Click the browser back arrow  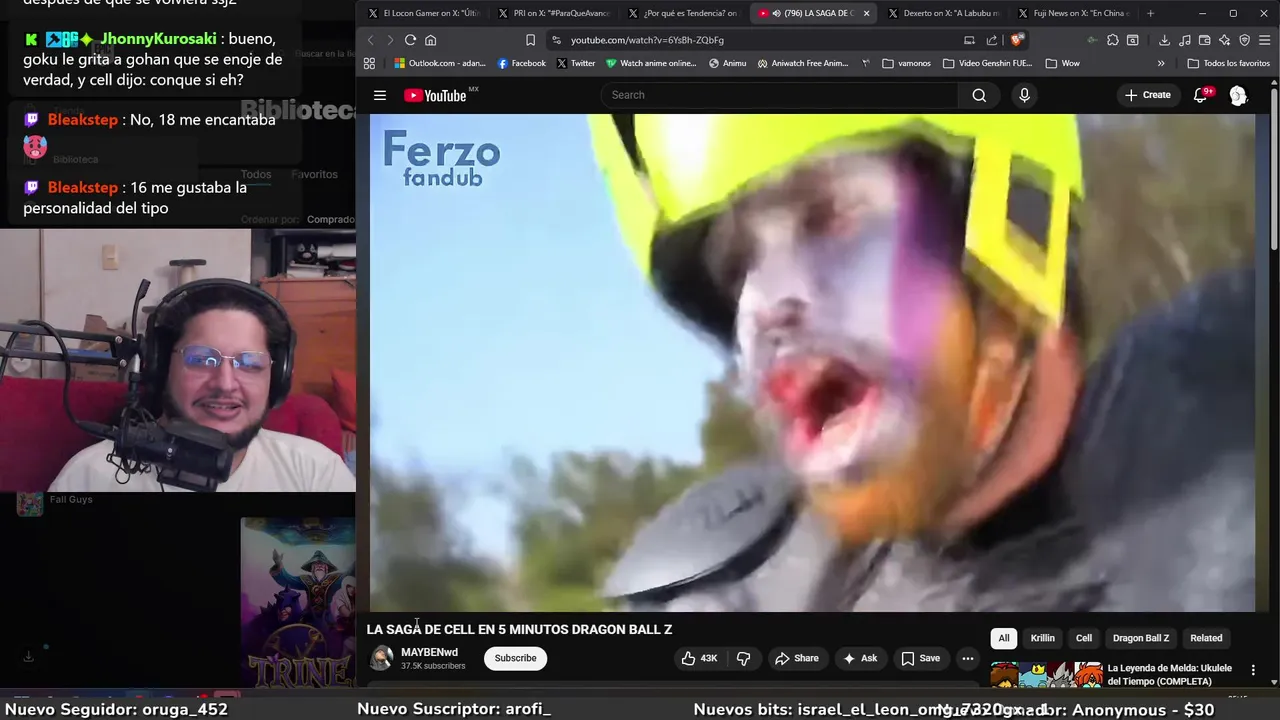point(370,40)
